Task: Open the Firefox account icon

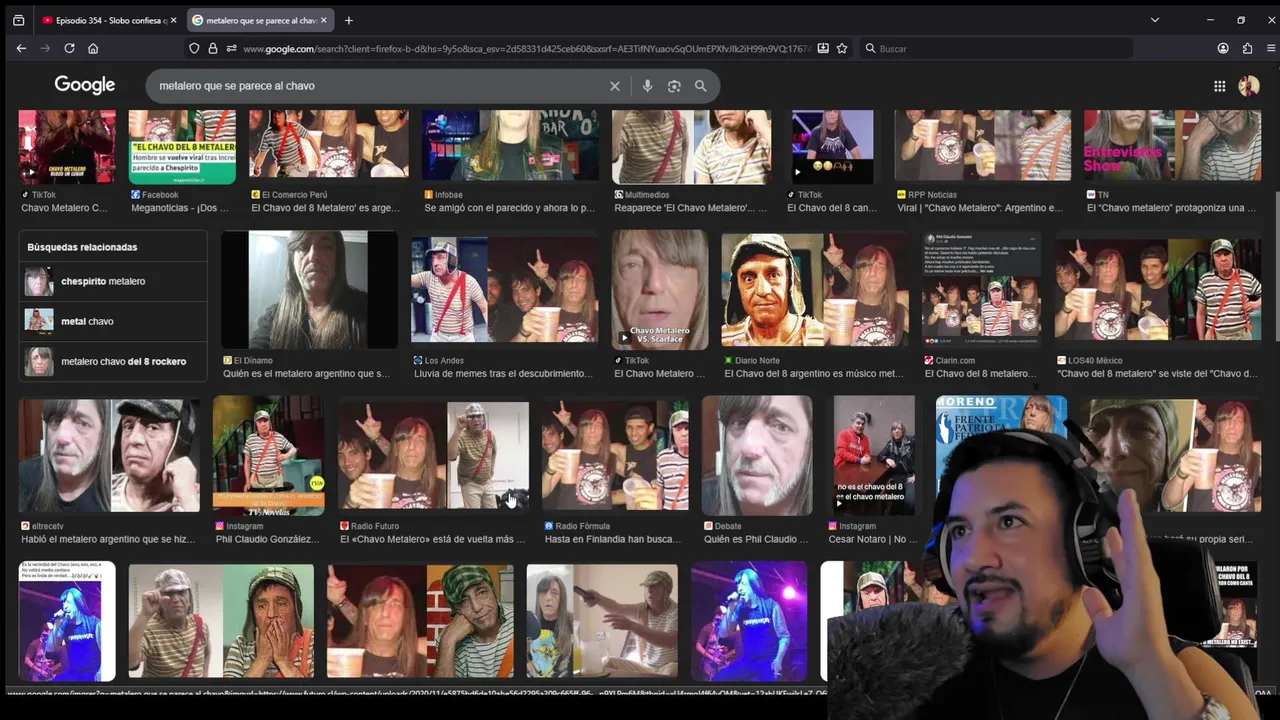Action: [x=1223, y=48]
